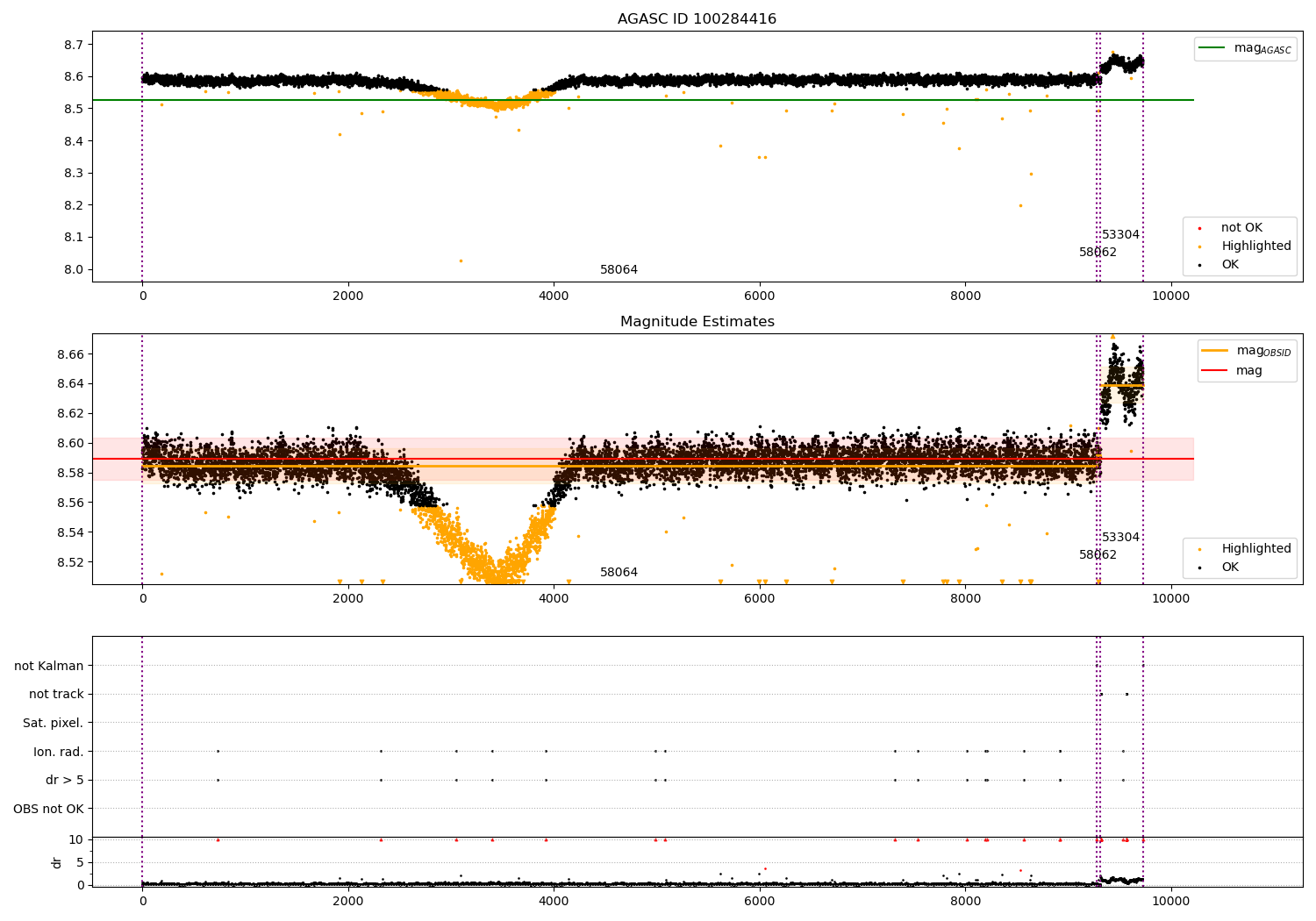Click the 8.62 y-axis tick label

click(69, 413)
